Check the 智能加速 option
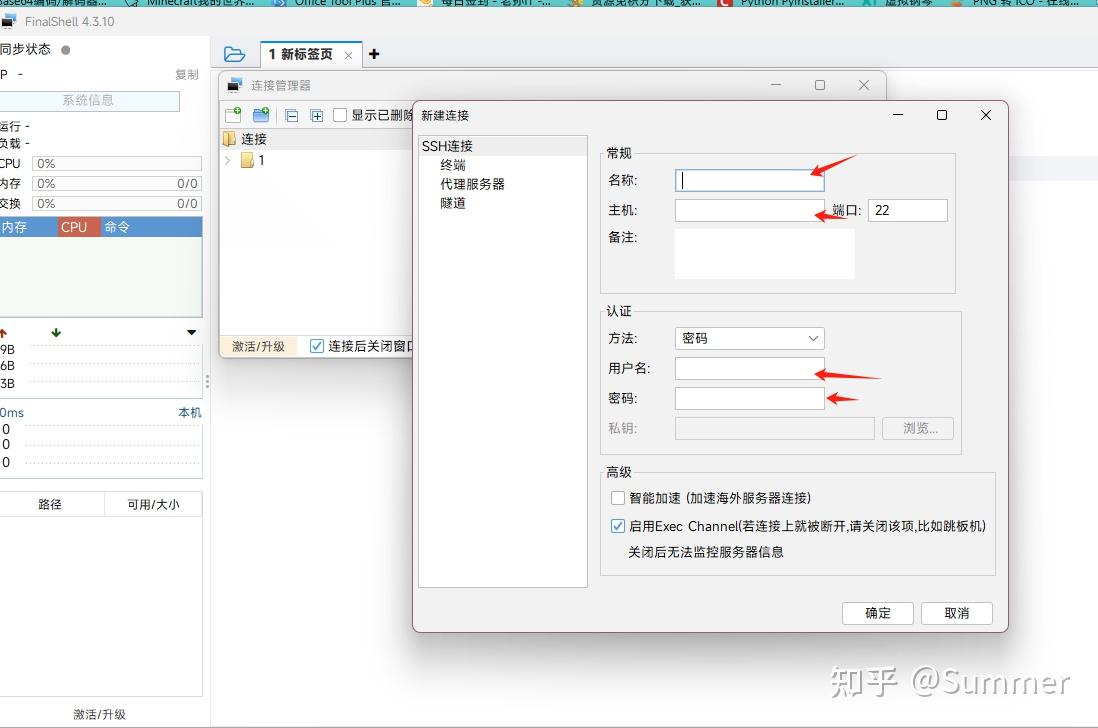This screenshot has width=1098, height=728. pos(618,497)
